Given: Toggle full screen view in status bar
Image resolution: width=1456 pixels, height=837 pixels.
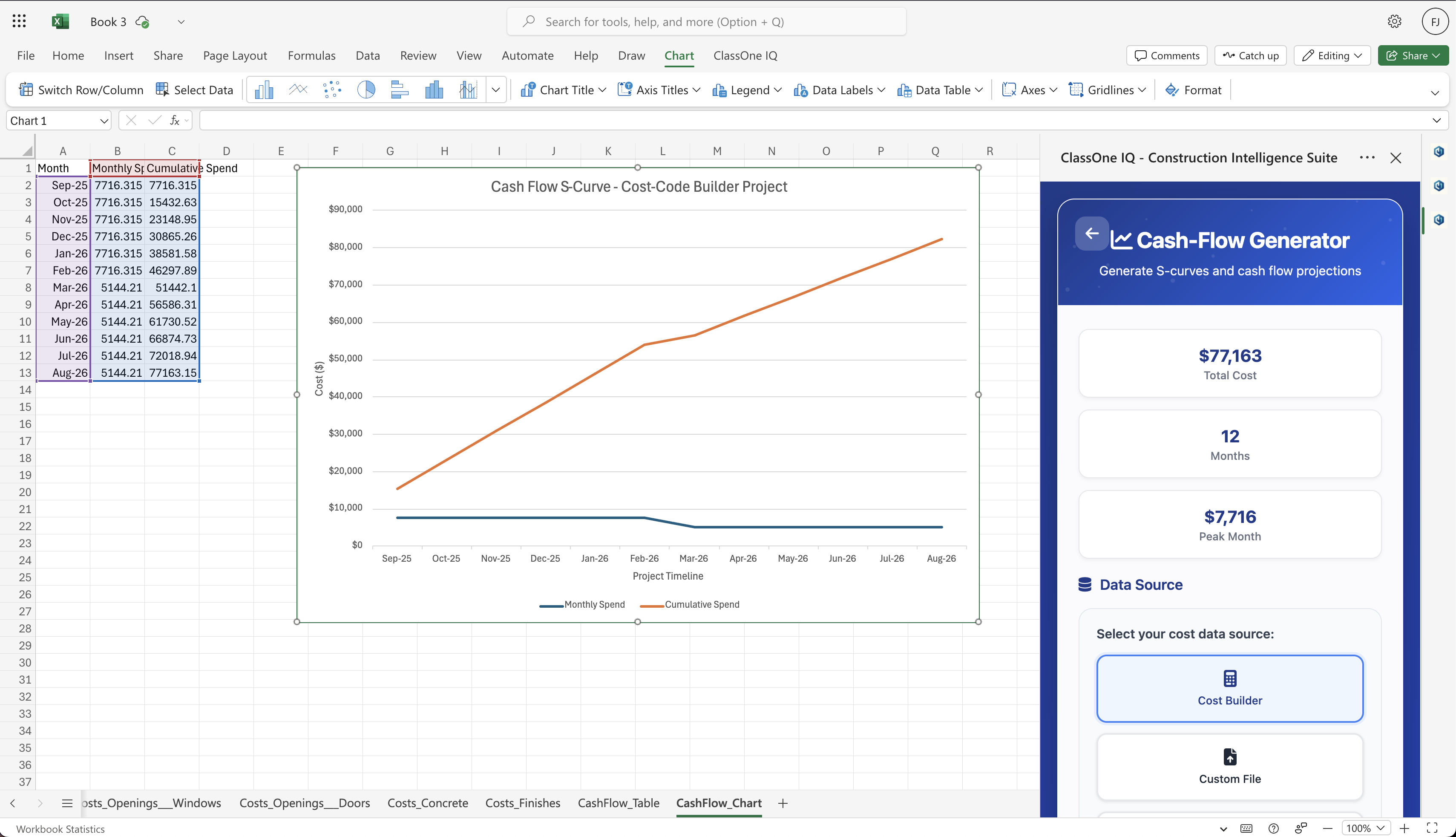Looking at the screenshot, I should 1432,828.
